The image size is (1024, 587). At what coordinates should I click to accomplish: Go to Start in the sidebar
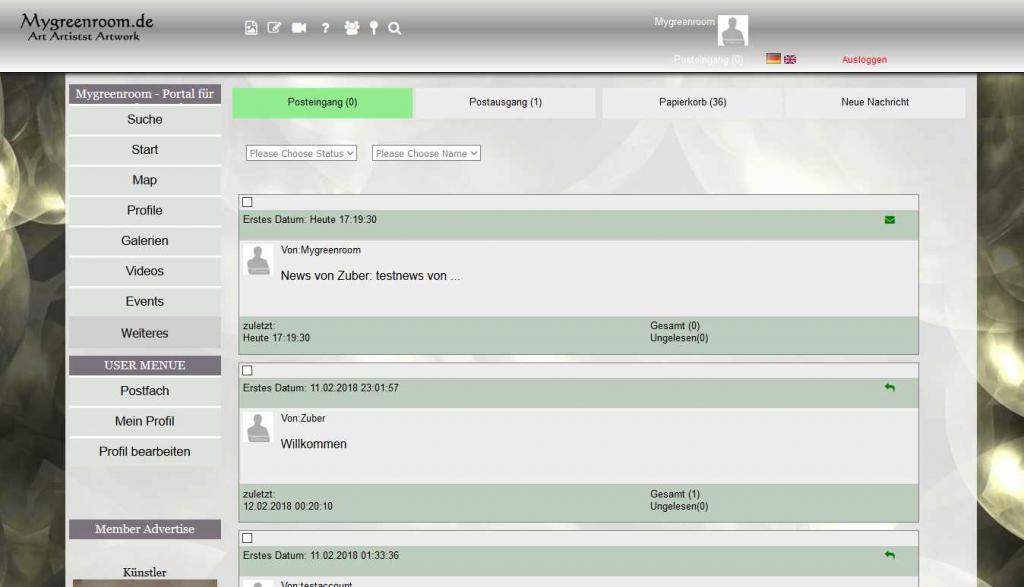[x=145, y=150]
